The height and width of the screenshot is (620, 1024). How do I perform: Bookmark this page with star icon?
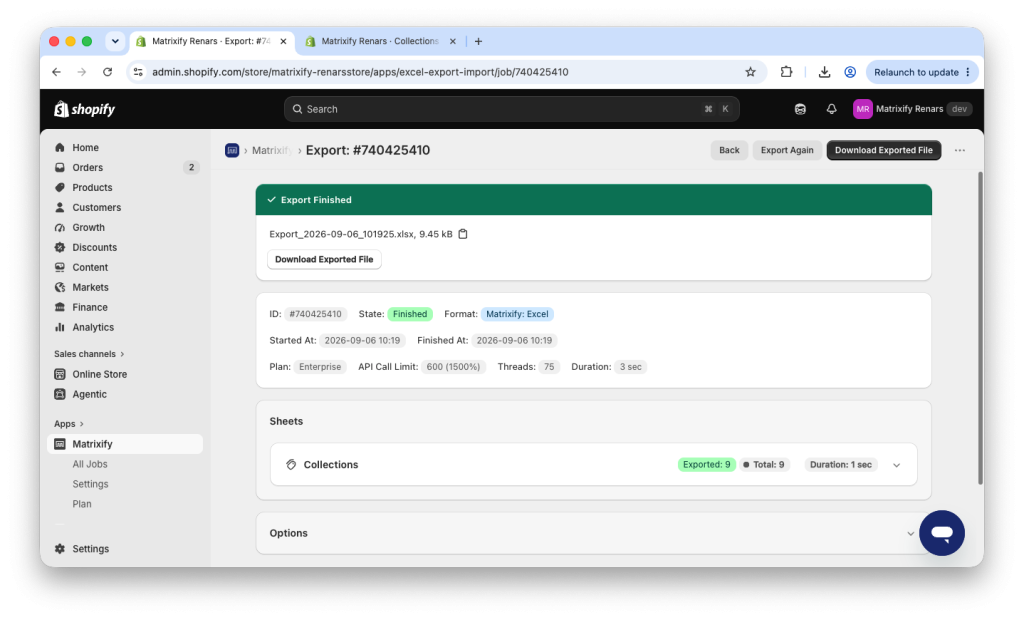point(750,72)
